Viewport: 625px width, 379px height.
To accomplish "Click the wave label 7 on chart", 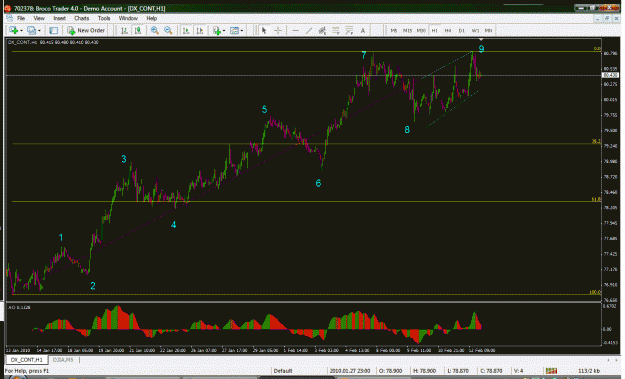I will pos(364,55).
